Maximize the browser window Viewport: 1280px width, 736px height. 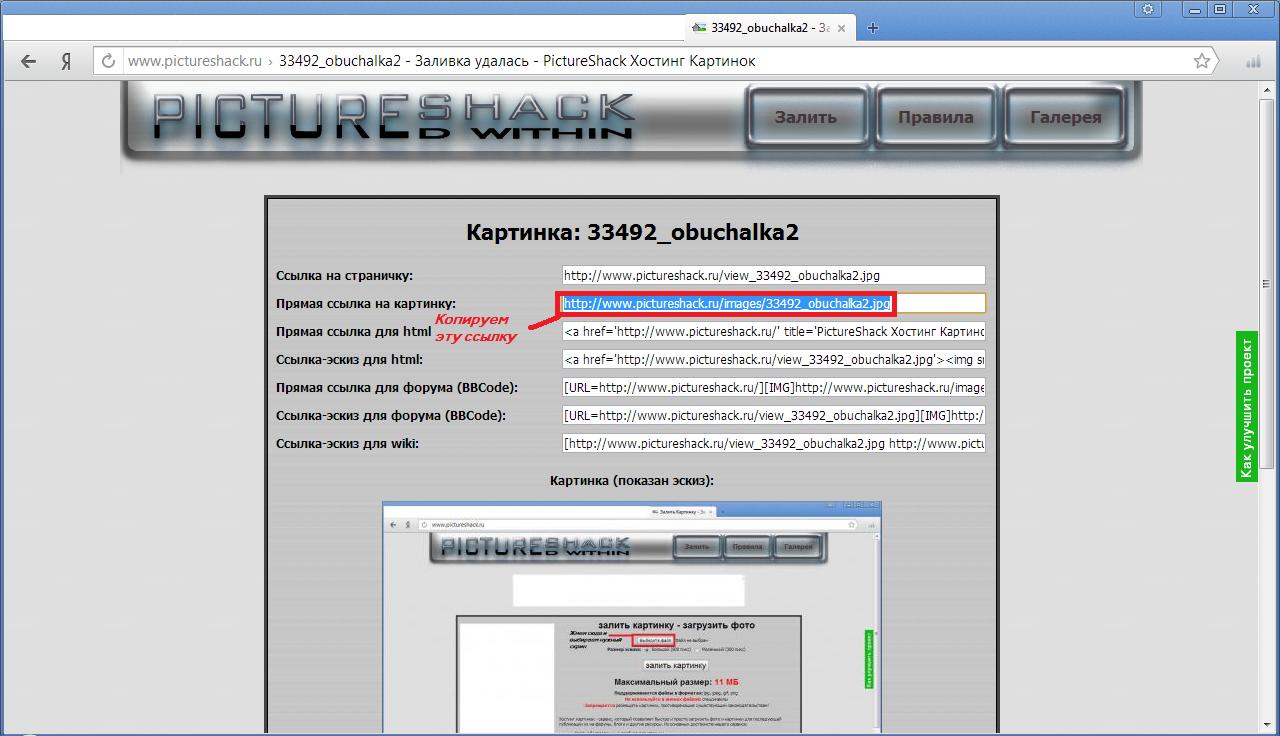tap(1220, 9)
